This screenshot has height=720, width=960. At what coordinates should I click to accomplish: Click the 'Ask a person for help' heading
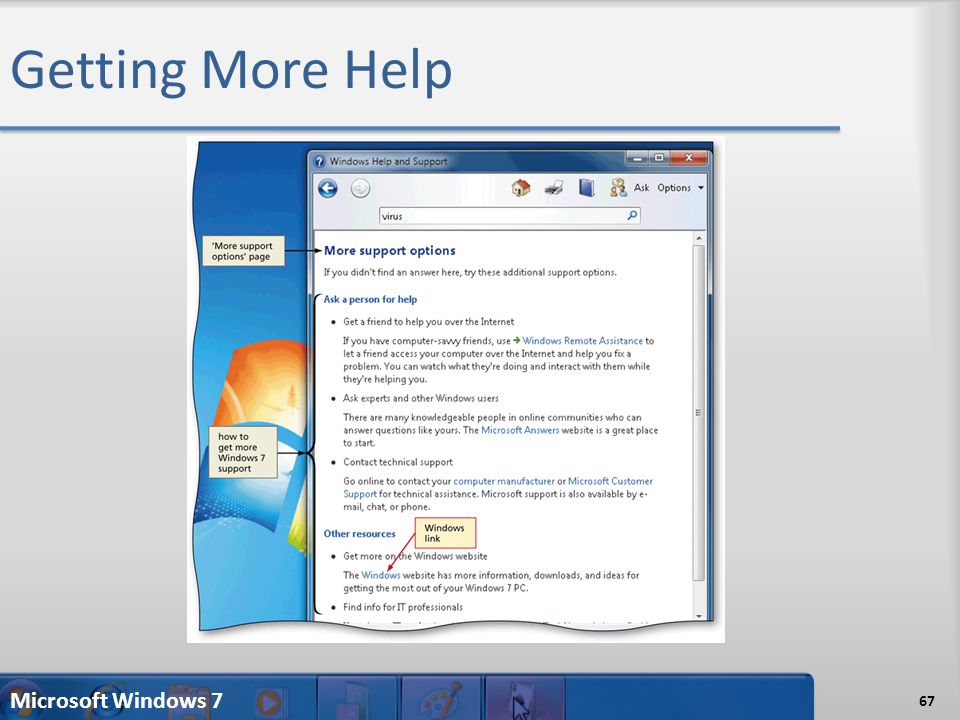[370, 299]
